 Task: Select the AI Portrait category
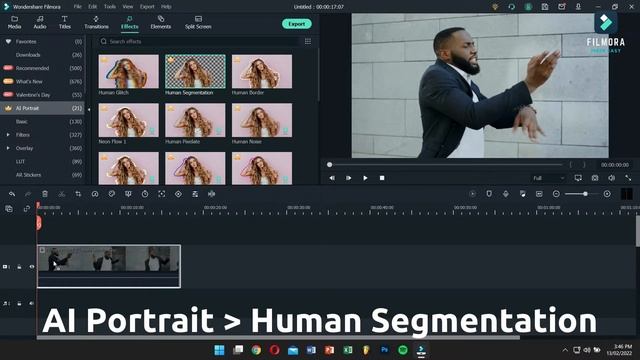click(42, 108)
